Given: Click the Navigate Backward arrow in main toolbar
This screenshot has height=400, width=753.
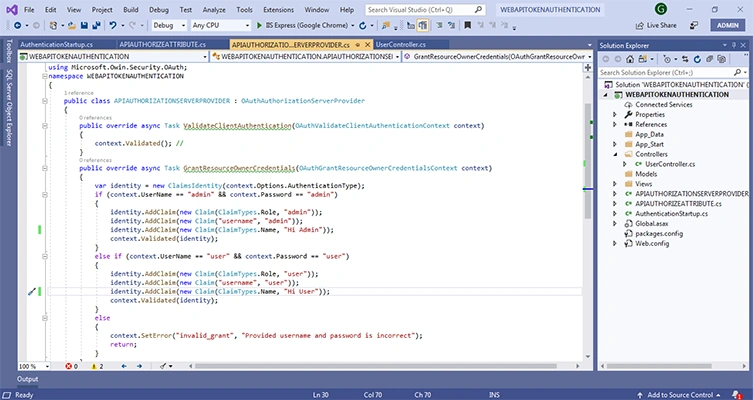Looking at the screenshot, I should 18,25.
